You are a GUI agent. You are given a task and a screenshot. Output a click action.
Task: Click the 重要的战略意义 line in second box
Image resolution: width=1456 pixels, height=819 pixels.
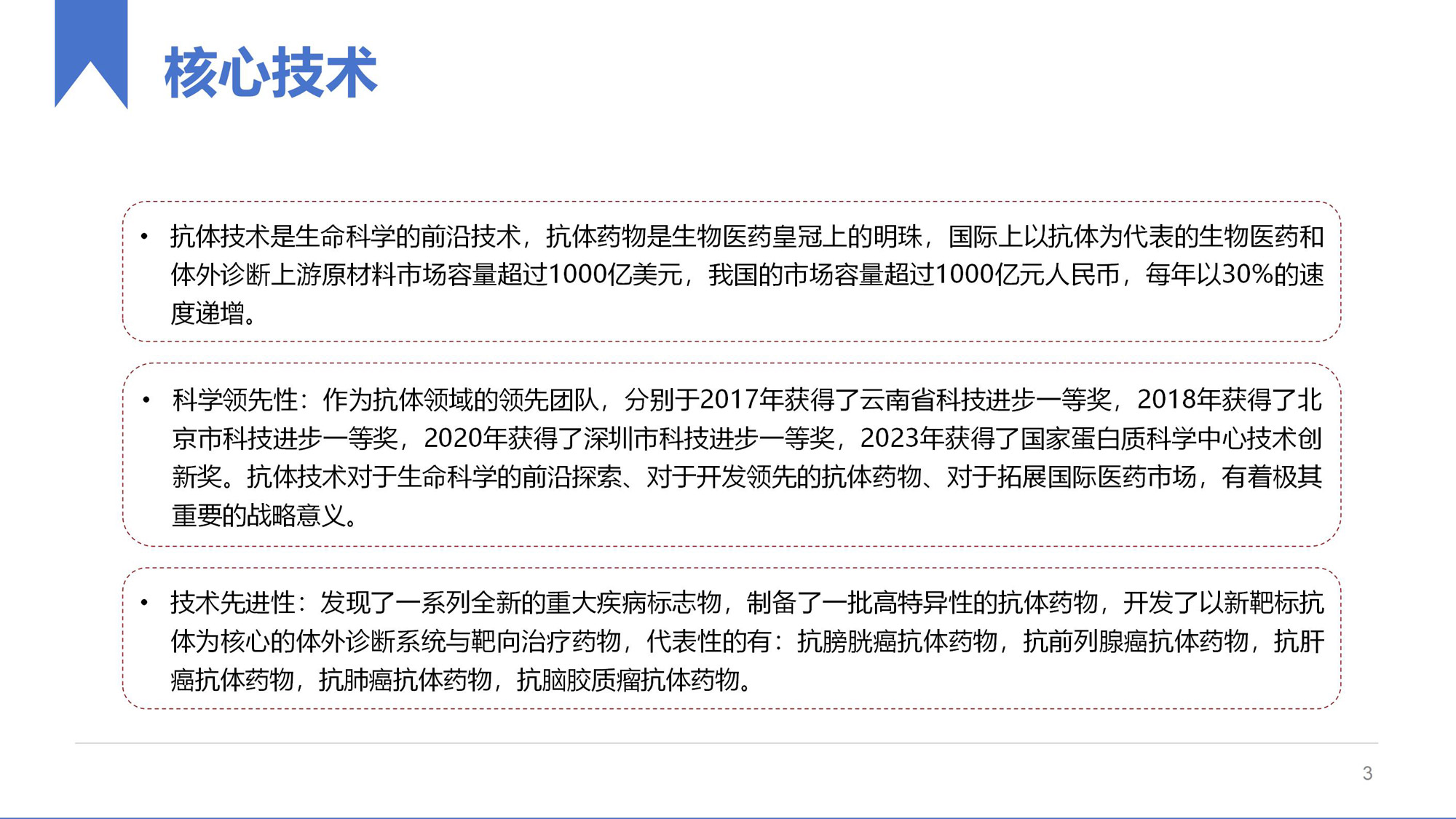pos(258,515)
